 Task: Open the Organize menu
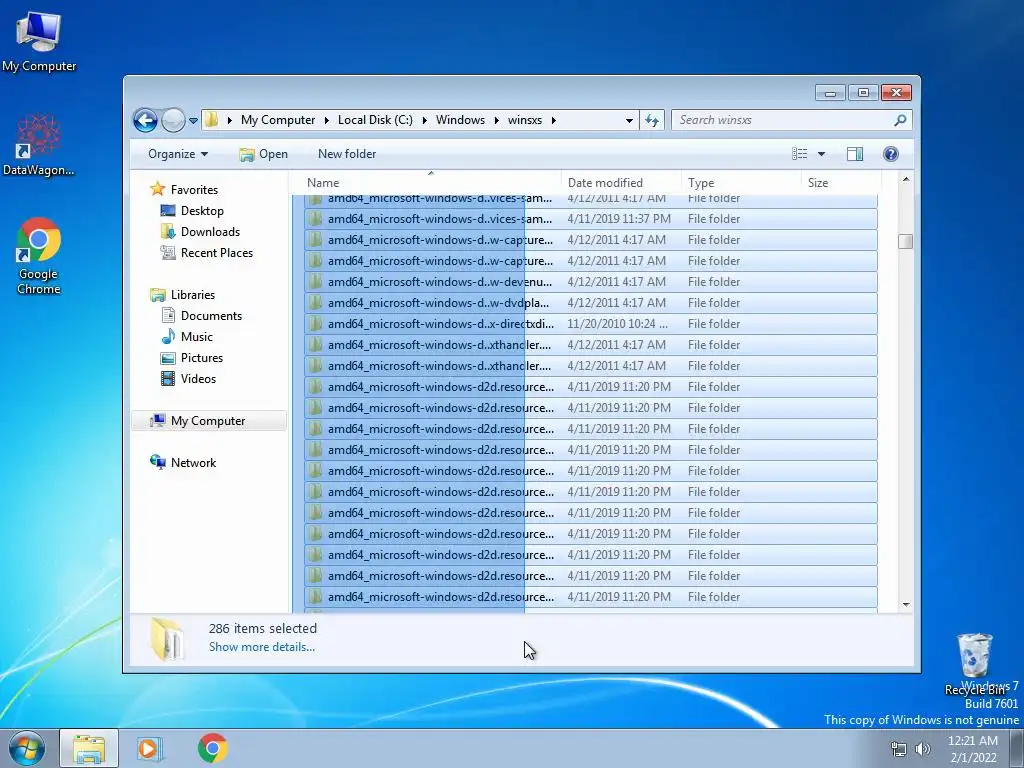178,154
